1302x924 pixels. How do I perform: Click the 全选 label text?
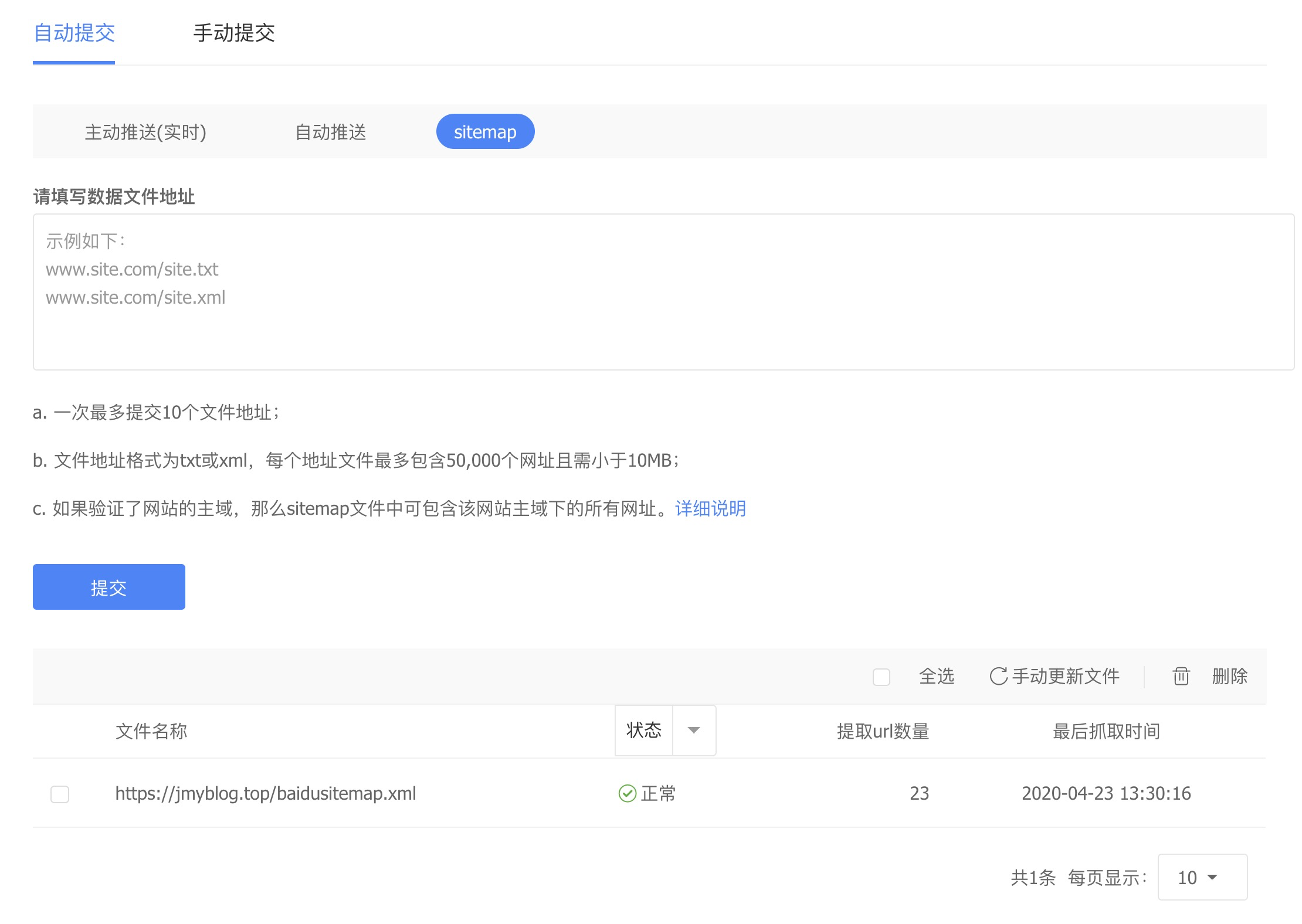(x=936, y=676)
